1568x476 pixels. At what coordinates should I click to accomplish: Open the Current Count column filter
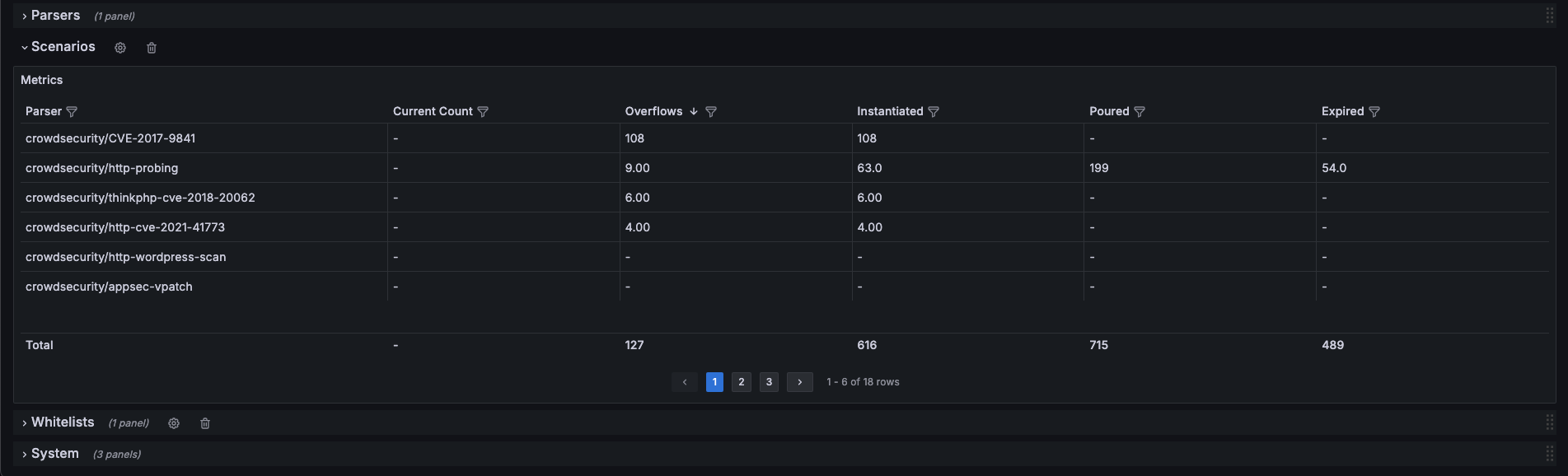(x=483, y=112)
